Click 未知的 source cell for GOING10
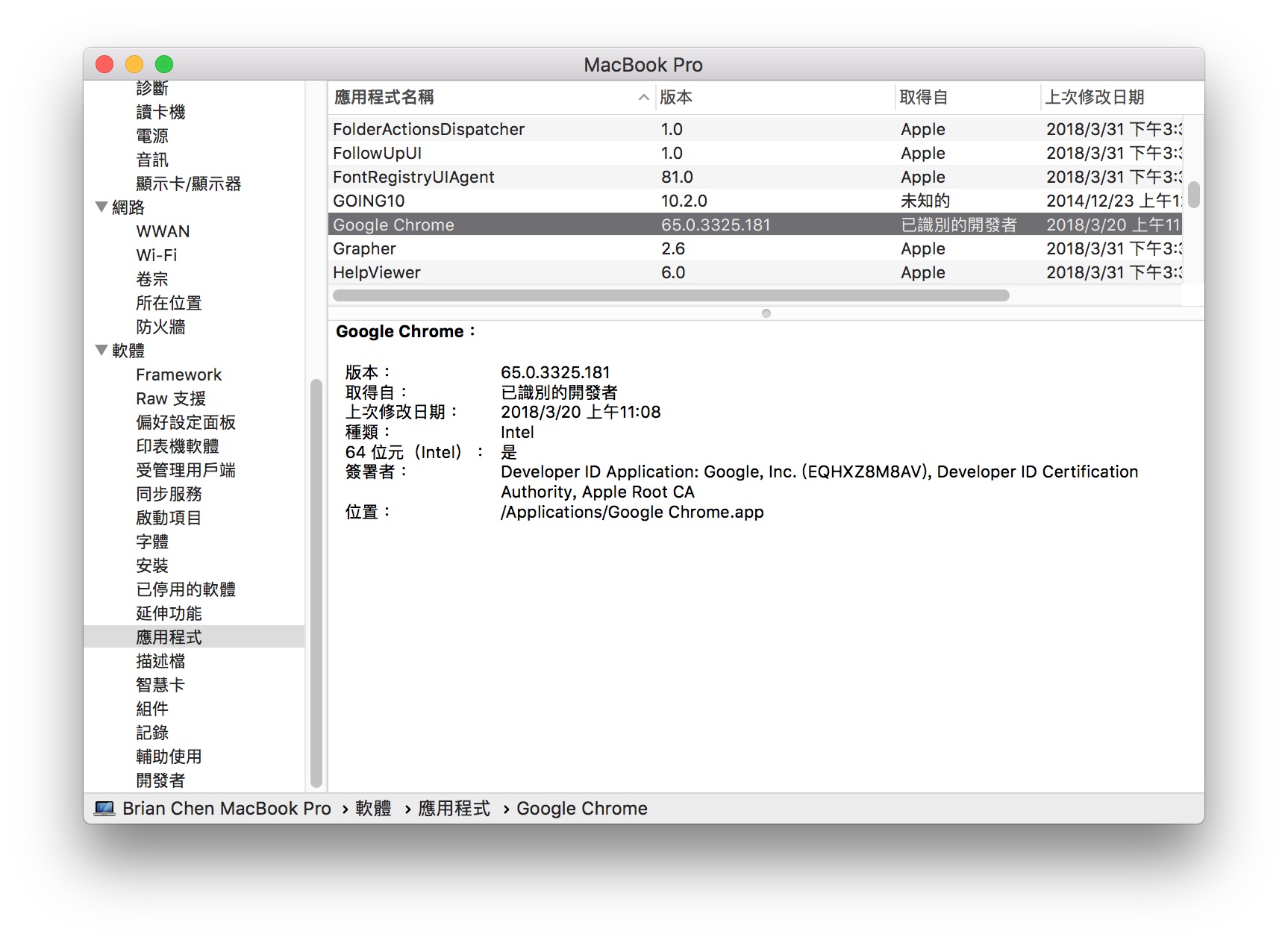 [925, 201]
